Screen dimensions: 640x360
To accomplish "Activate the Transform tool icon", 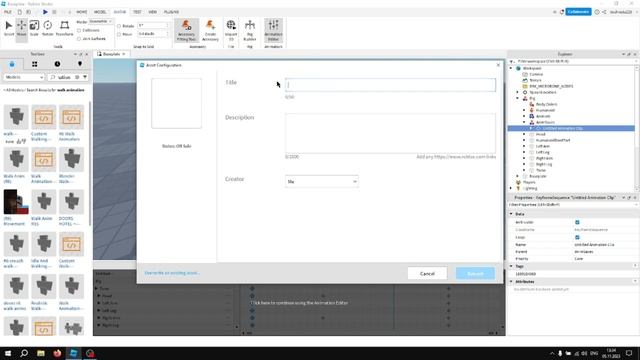I will pyautogui.click(x=64, y=26).
